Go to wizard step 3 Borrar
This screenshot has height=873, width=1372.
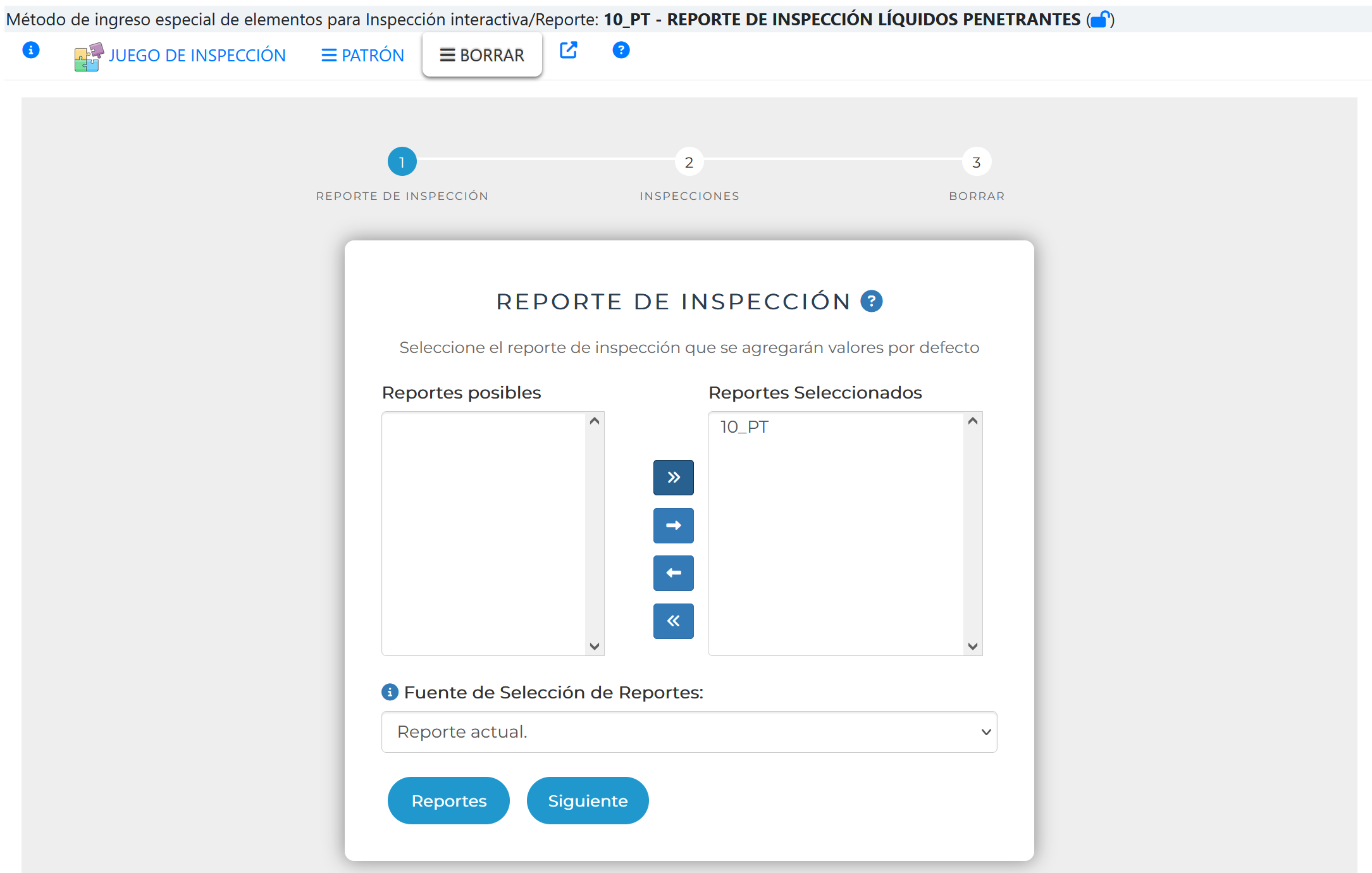[976, 163]
